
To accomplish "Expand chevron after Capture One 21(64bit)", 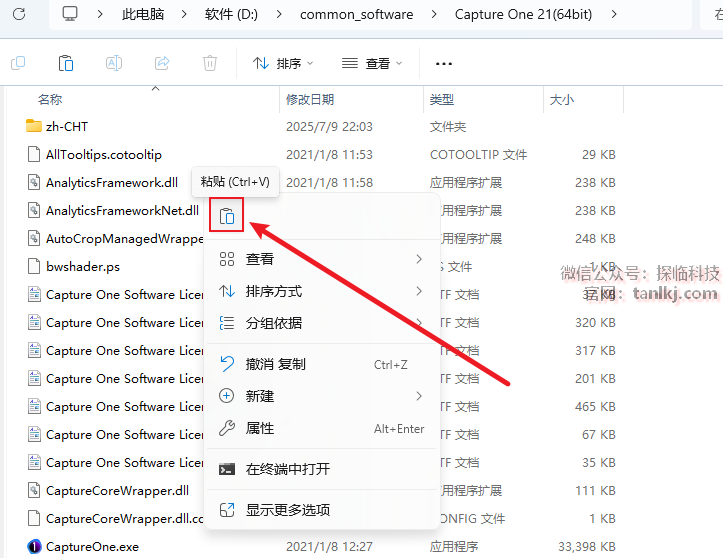I will click(x=614, y=14).
